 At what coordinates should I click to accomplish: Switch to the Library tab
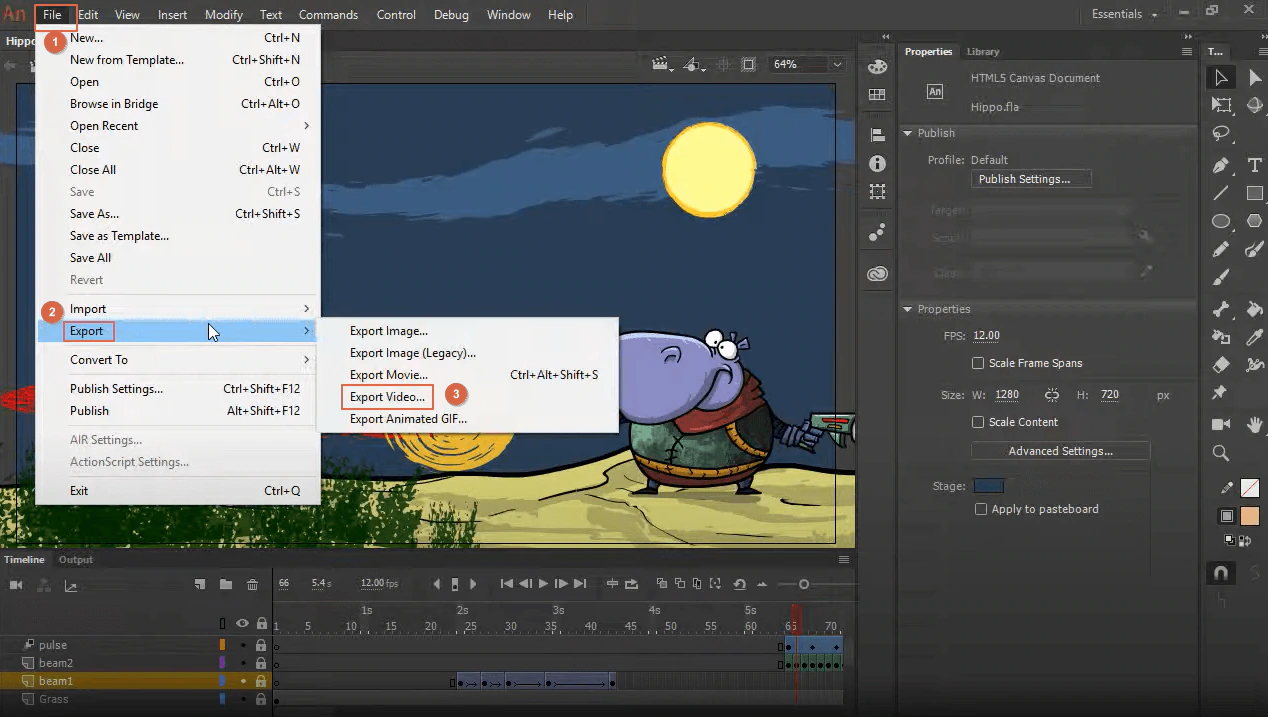(982, 51)
